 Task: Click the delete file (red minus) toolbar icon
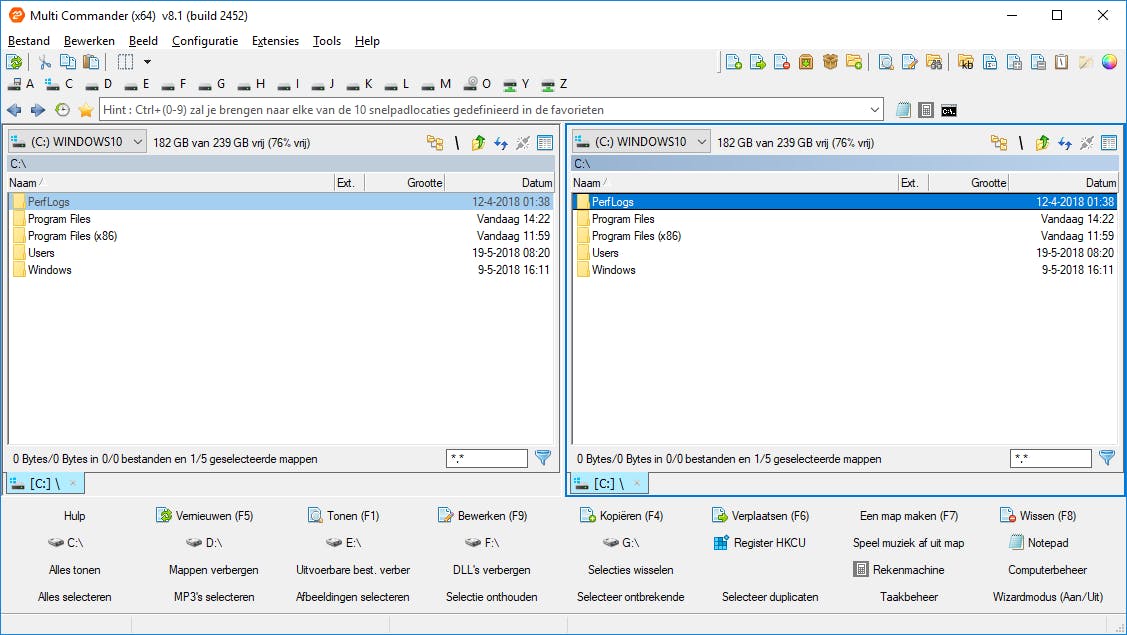782,63
